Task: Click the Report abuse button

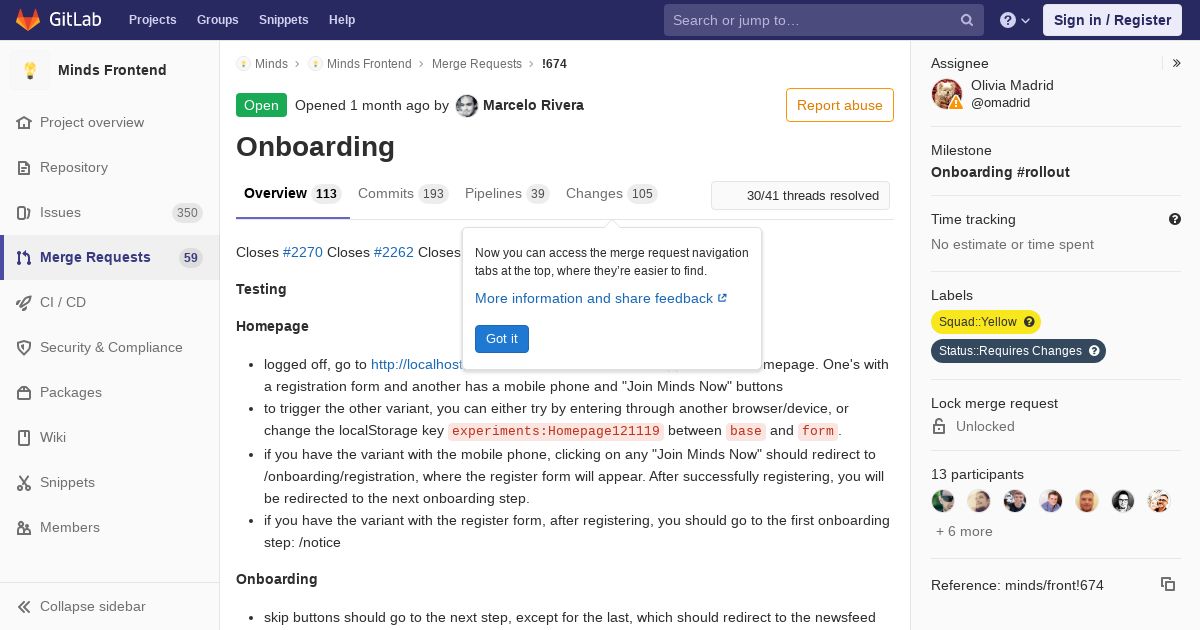Action: point(840,105)
